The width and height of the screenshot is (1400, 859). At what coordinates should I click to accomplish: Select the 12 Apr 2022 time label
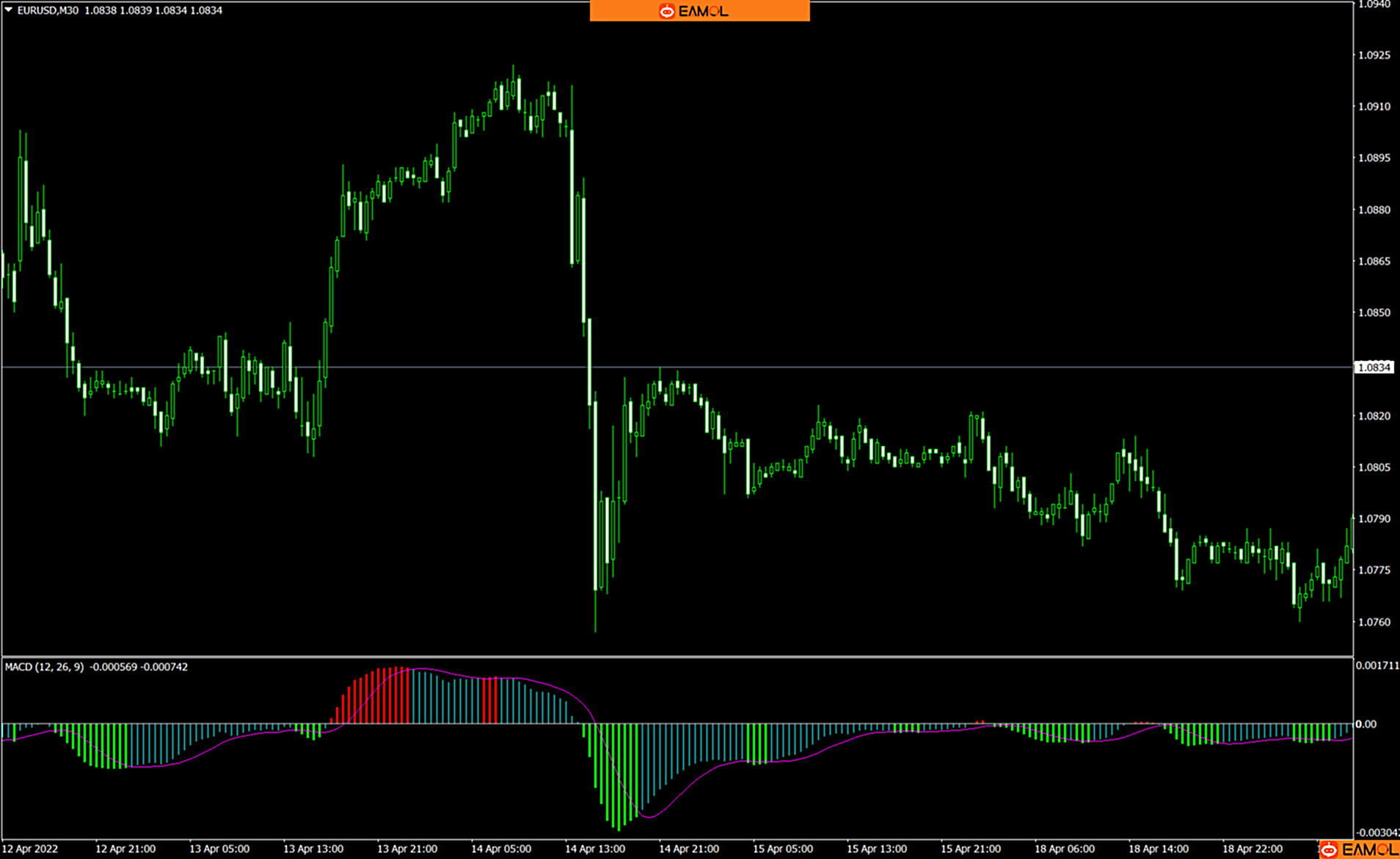coord(31,849)
